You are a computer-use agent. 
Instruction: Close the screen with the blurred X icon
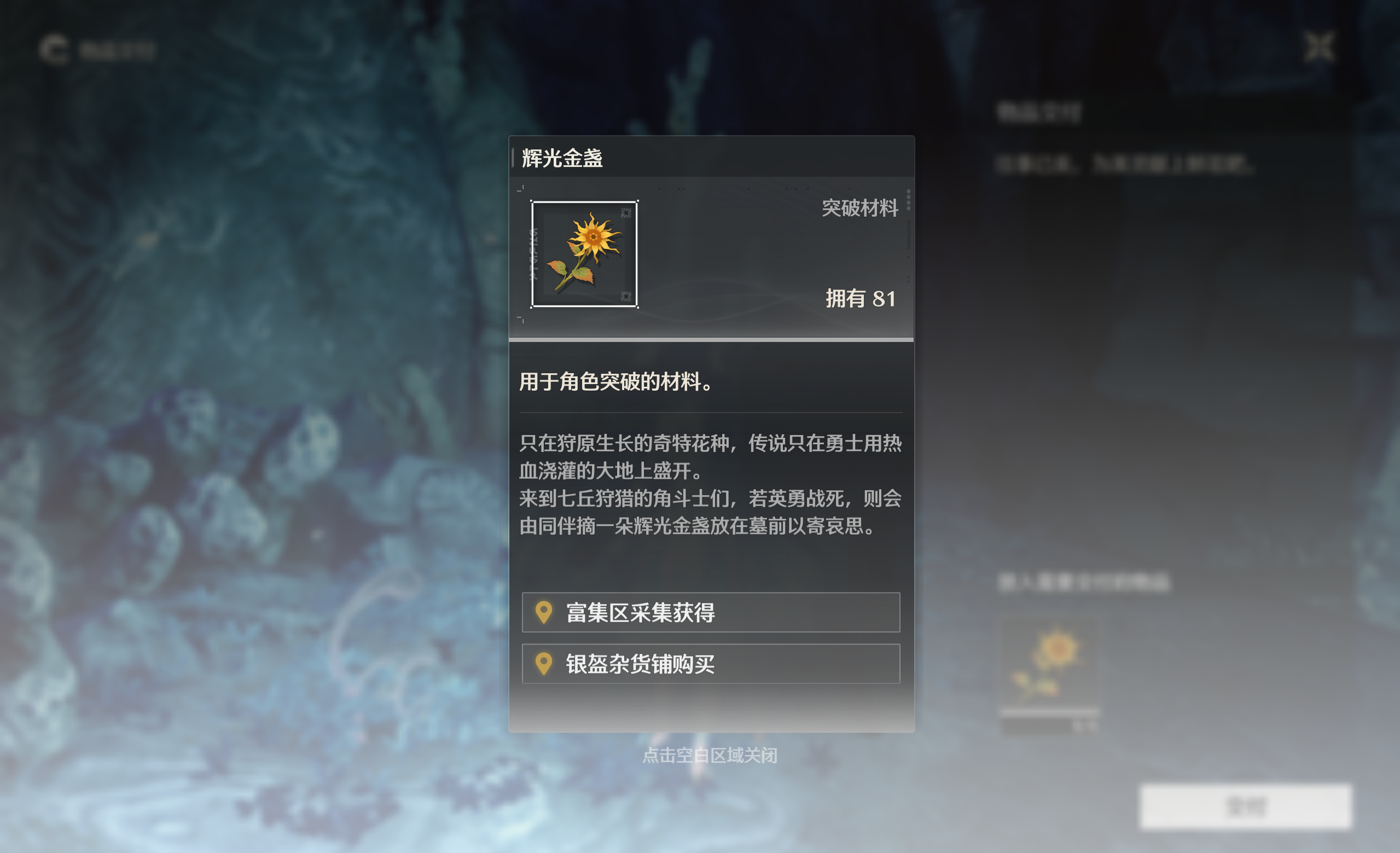(x=1318, y=47)
